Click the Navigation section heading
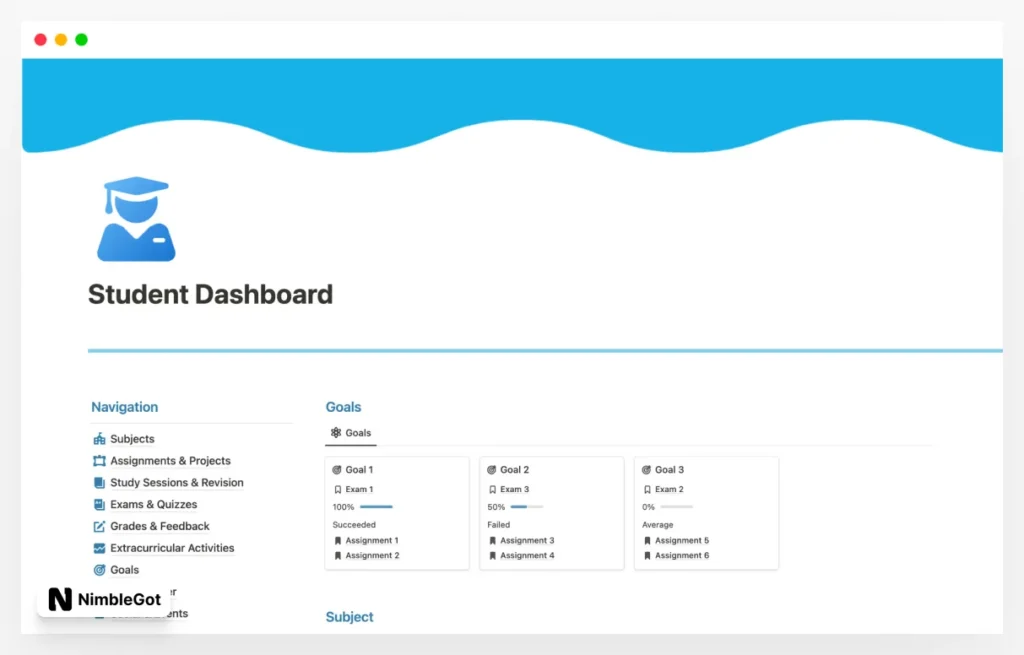The height and width of the screenshot is (655, 1024). [x=125, y=407]
